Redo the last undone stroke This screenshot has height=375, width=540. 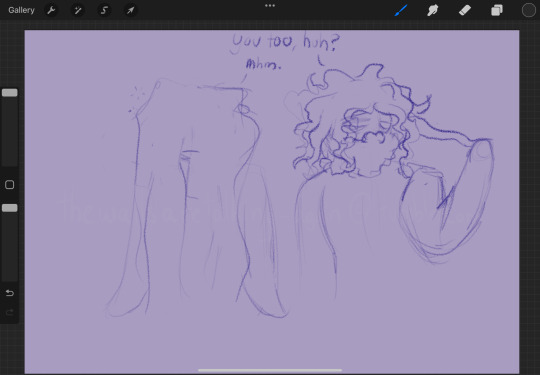(x=10, y=312)
